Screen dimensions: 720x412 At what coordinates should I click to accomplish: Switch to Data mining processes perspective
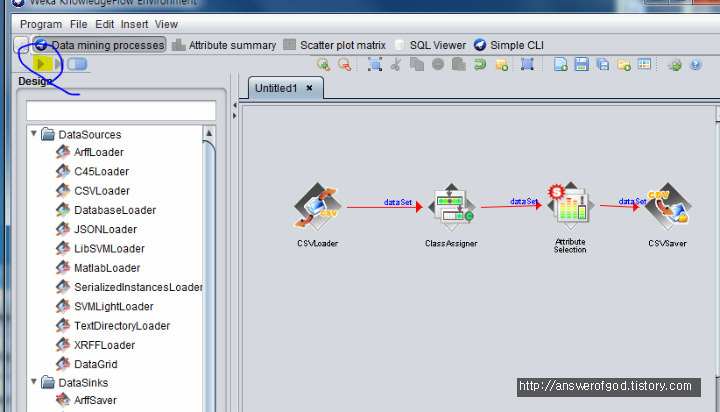pyautogui.click(x=99, y=45)
